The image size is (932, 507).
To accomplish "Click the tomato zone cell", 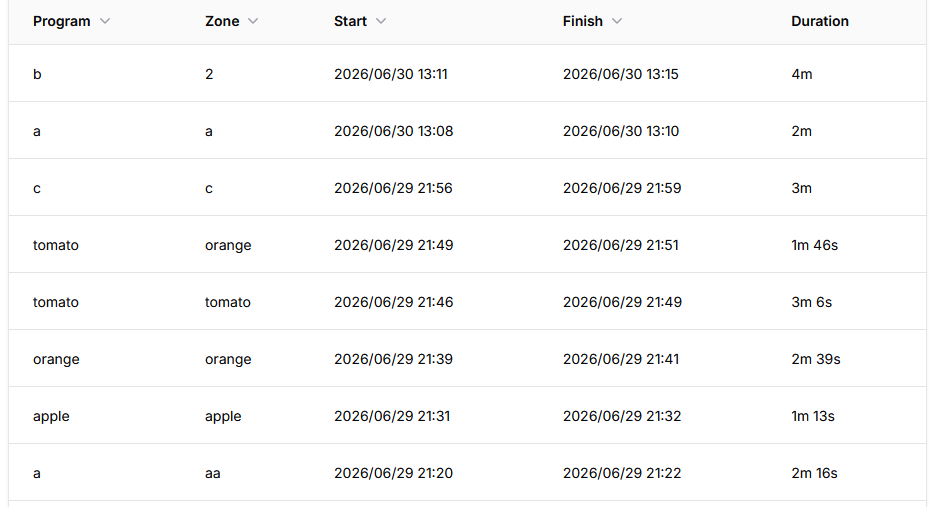I will (228, 302).
